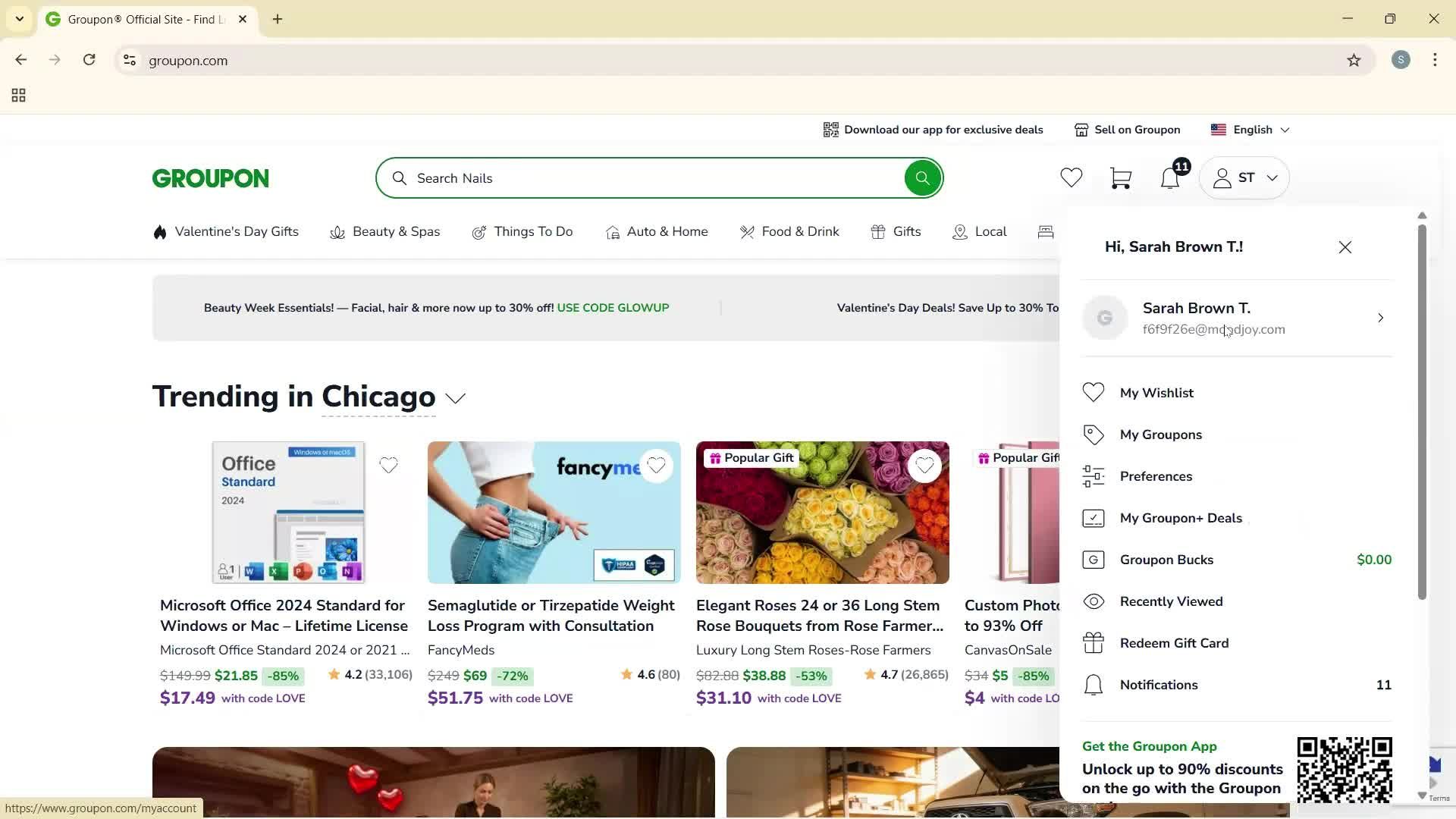Open the Beauty & Spas category
The width and height of the screenshot is (1456, 819).
(x=396, y=231)
